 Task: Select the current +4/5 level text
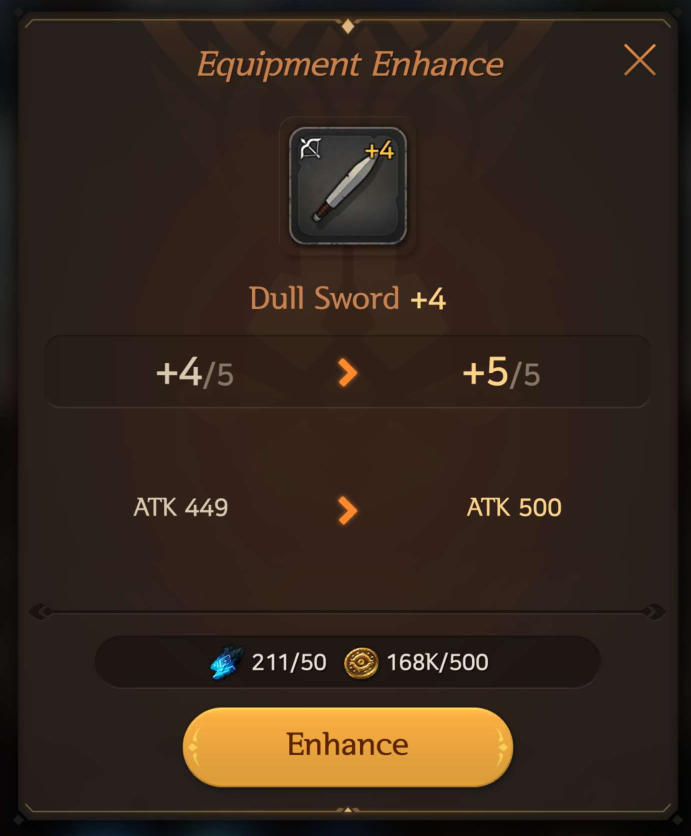click(x=195, y=373)
